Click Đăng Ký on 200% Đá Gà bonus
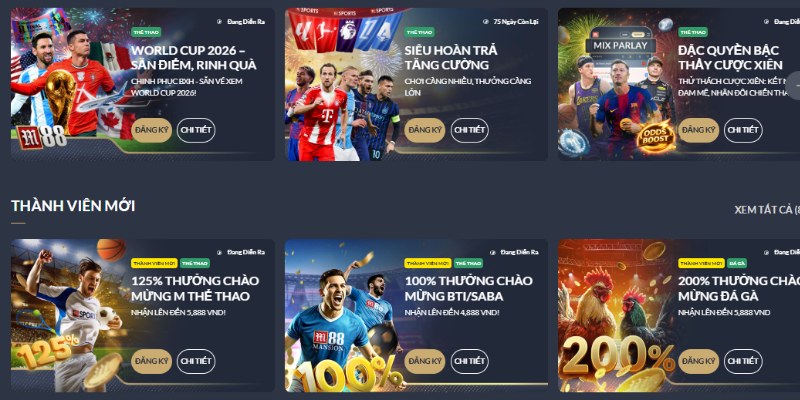Image resolution: width=800 pixels, height=400 pixels. coord(698,361)
